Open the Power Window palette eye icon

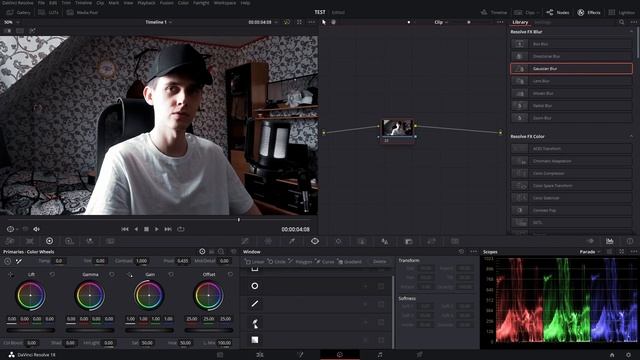click(x=315, y=241)
